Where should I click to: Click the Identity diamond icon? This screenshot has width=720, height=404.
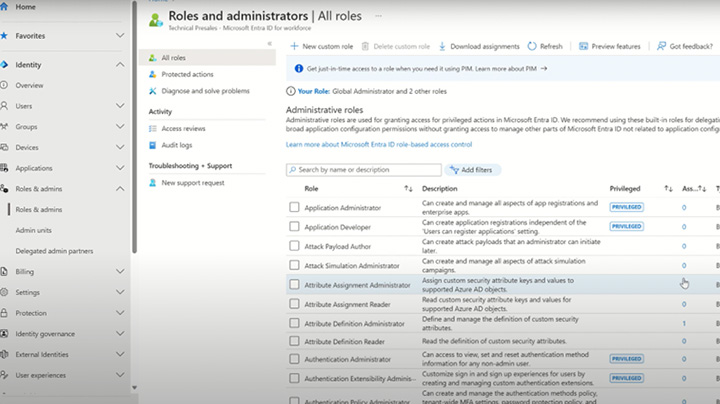(x=4, y=65)
